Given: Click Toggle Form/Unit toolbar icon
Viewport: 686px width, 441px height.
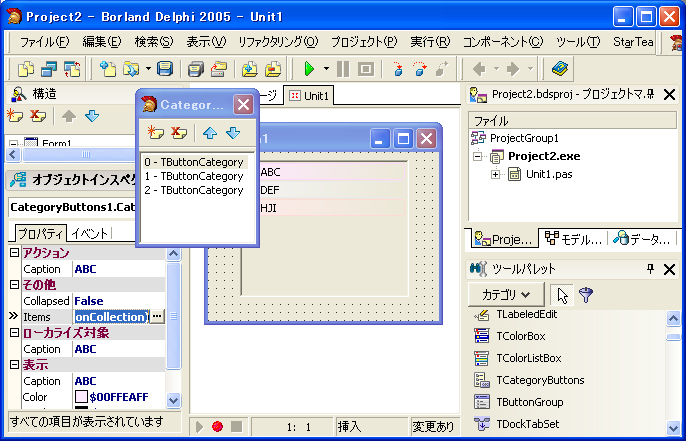Looking at the screenshot, I should 72,69.
